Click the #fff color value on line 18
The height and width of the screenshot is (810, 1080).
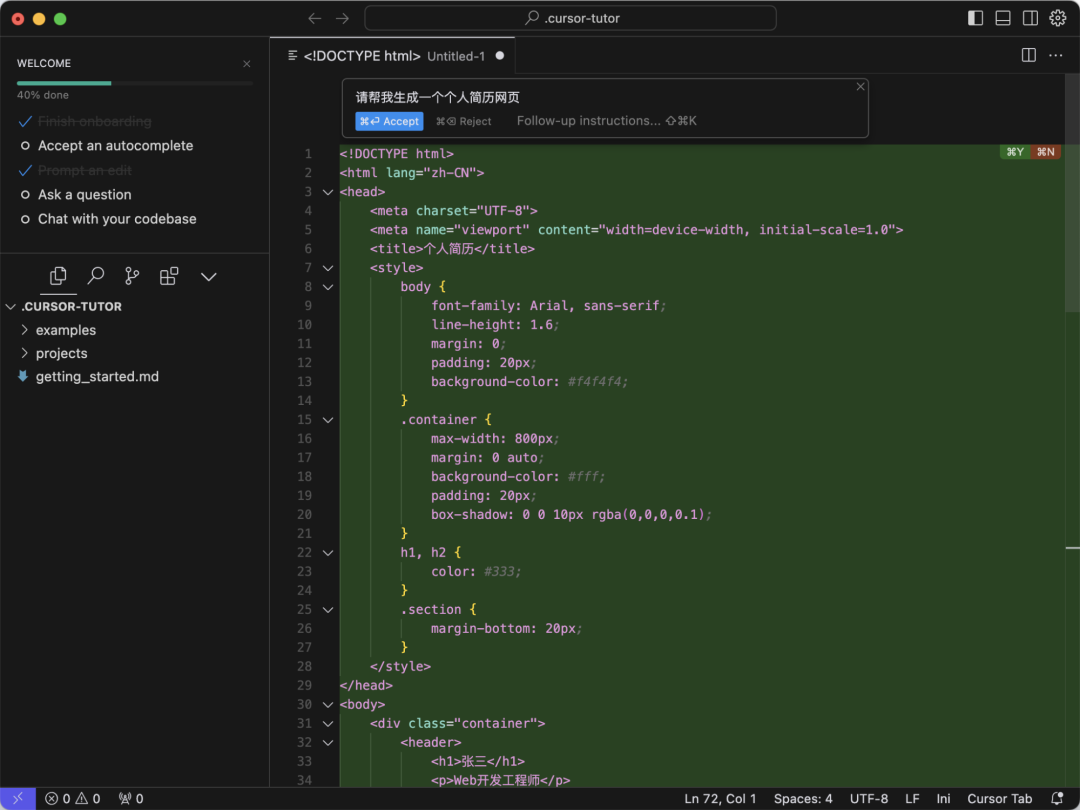(583, 477)
